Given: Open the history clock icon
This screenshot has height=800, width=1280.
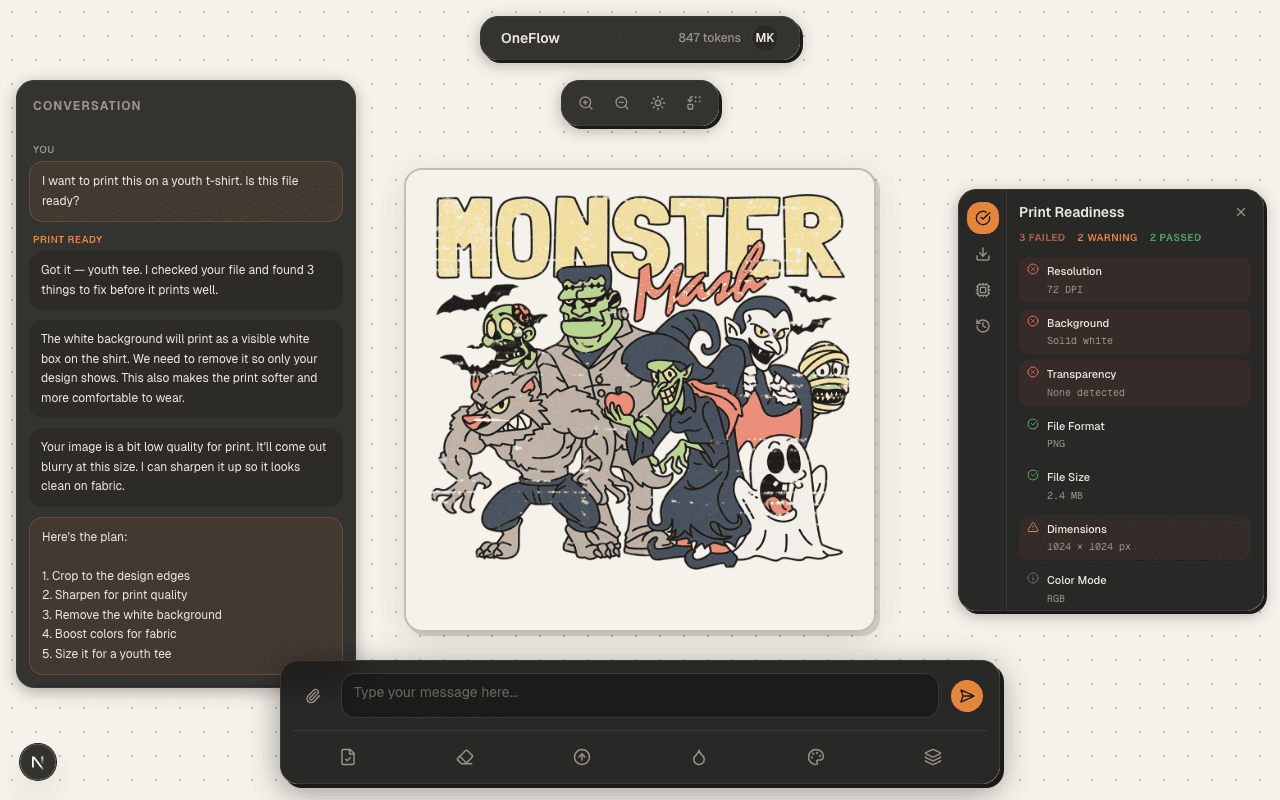Looking at the screenshot, I should click(983, 326).
